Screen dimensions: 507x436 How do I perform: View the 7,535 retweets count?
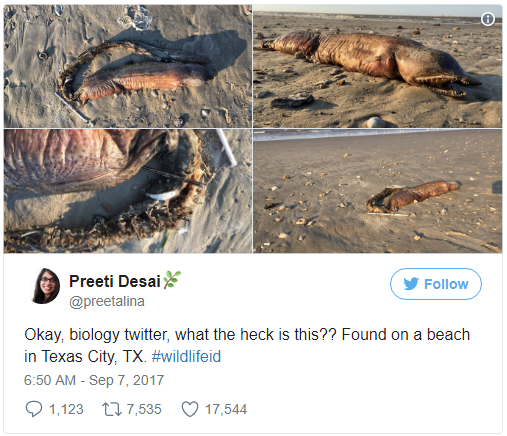point(144,409)
